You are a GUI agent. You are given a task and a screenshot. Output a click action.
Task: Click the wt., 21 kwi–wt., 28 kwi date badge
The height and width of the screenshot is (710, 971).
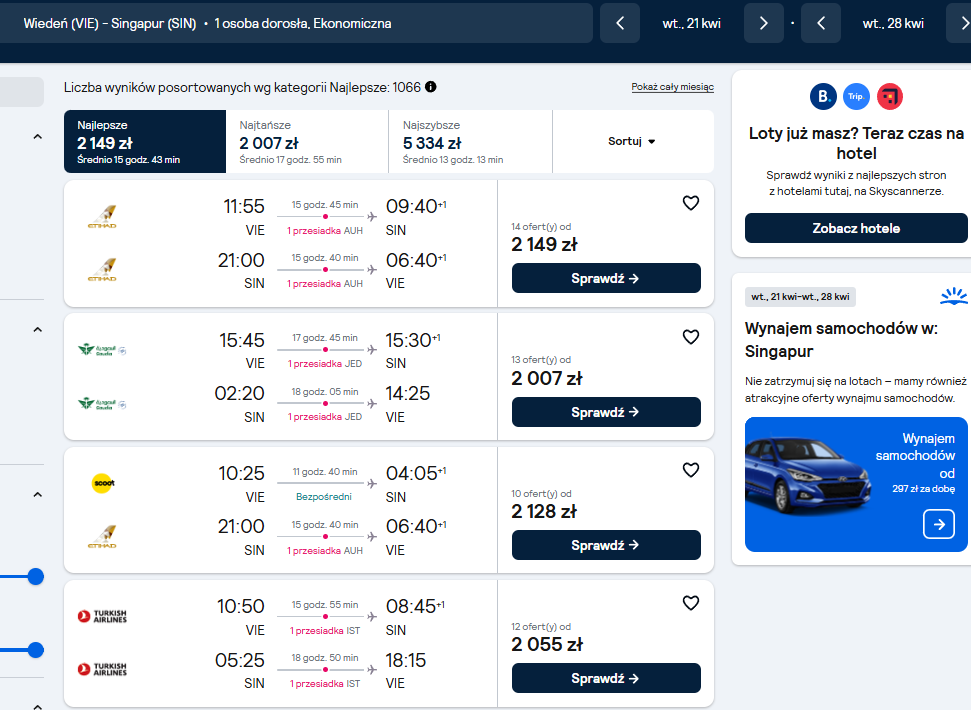(800, 297)
